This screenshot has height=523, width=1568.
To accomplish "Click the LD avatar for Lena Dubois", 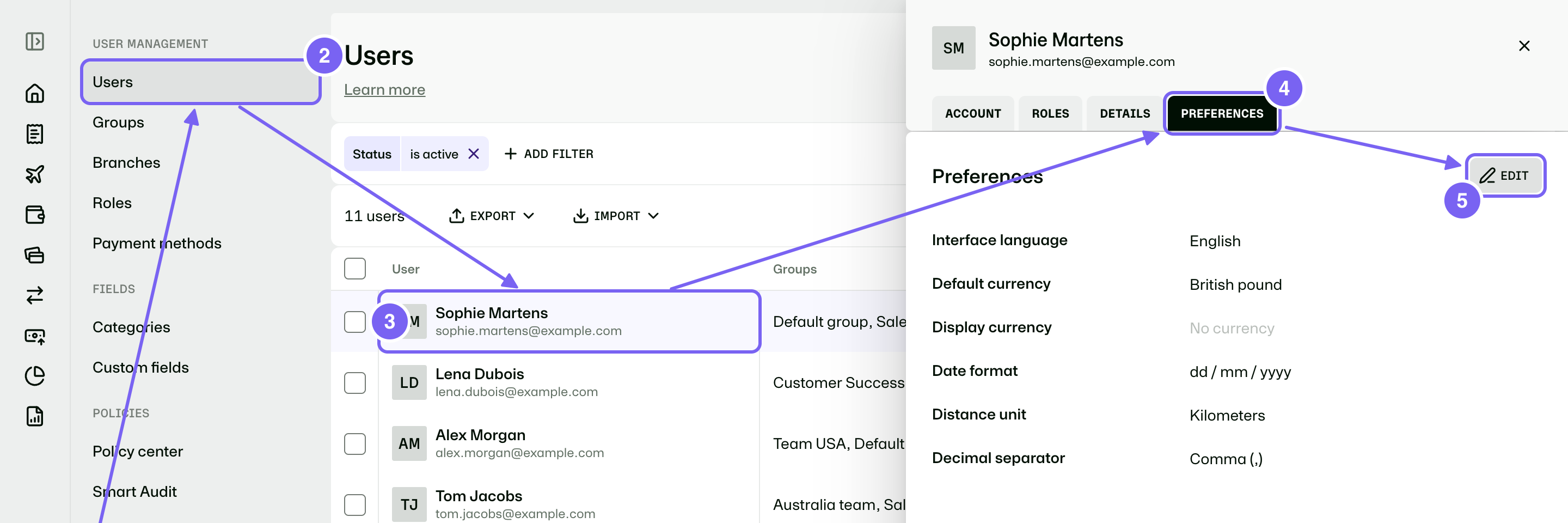I will [409, 382].
